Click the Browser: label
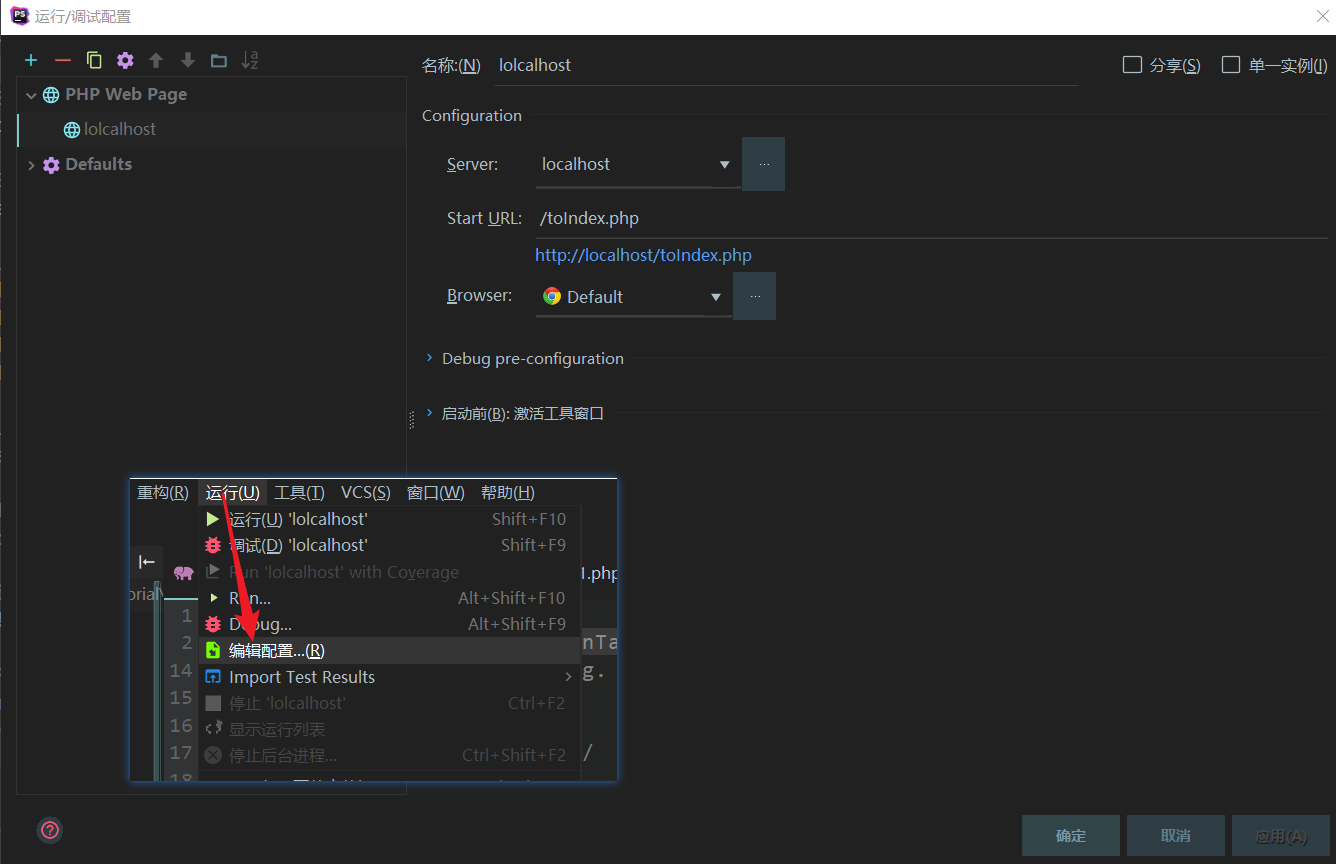Image resolution: width=1336 pixels, height=864 pixels. pyautogui.click(x=480, y=296)
